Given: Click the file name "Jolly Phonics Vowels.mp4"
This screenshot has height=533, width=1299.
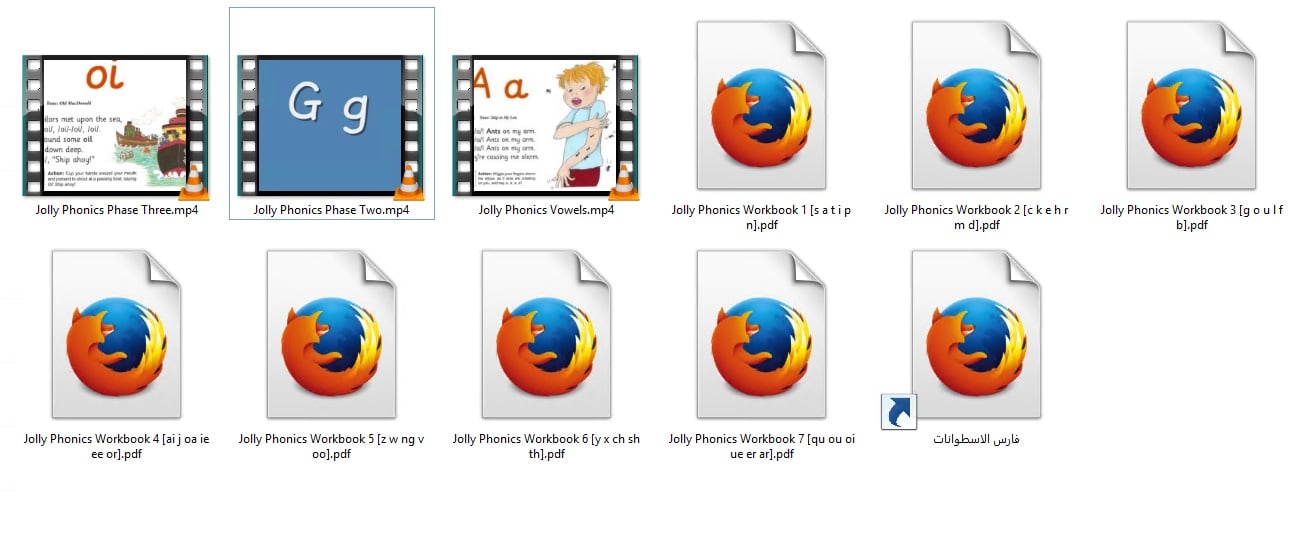Looking at the screenshot, I should point(546,210).
